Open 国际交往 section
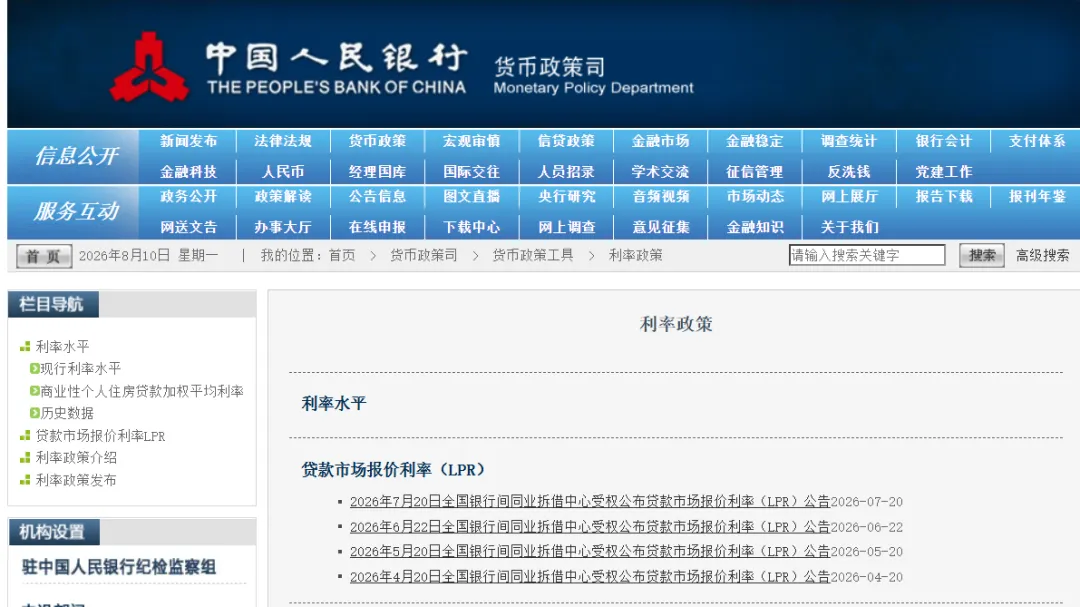The width and height of the screenshot is (1080, 607). click(x=471, y=172)
